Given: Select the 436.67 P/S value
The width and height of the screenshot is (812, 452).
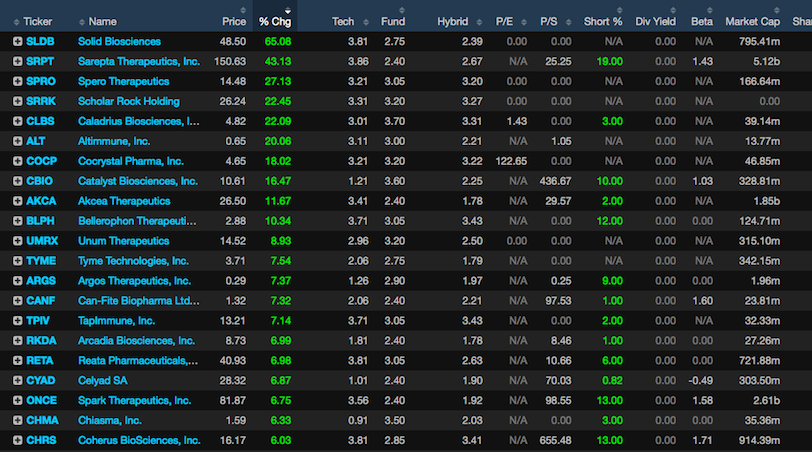Looking at the screenshot, I should click(x=555, y=181).
